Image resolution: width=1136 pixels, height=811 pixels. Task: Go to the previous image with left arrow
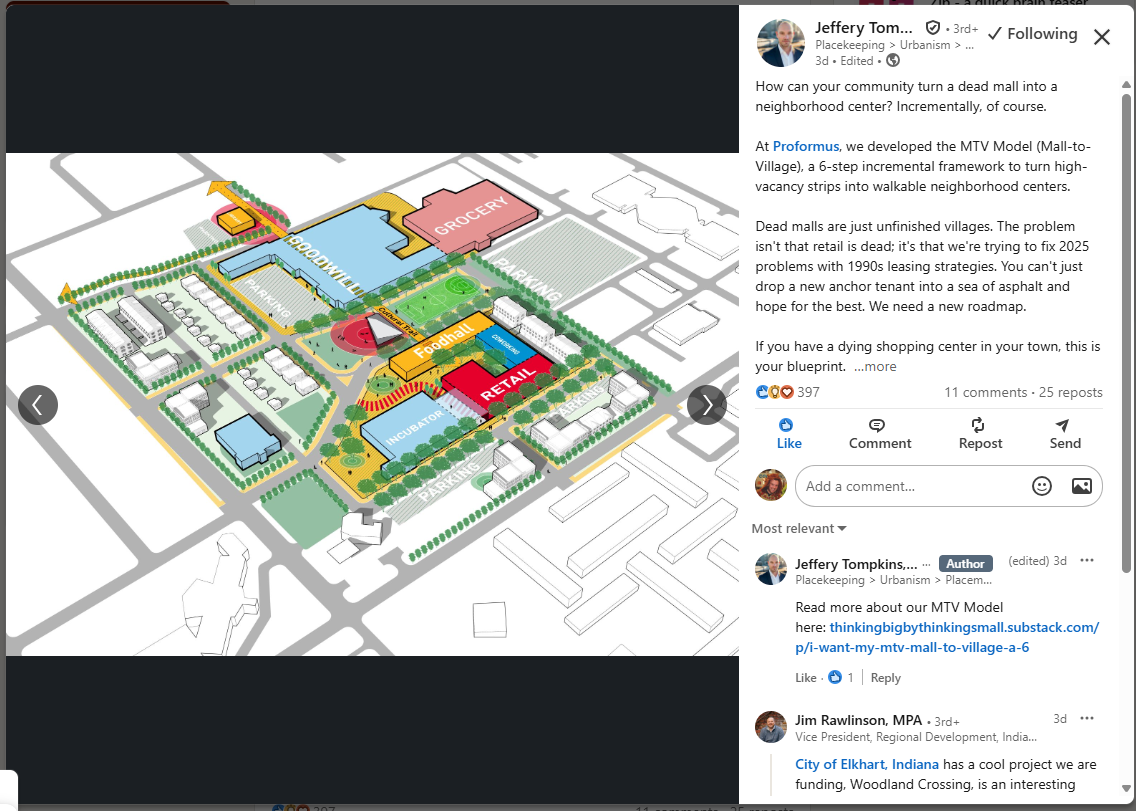point(38,405)
